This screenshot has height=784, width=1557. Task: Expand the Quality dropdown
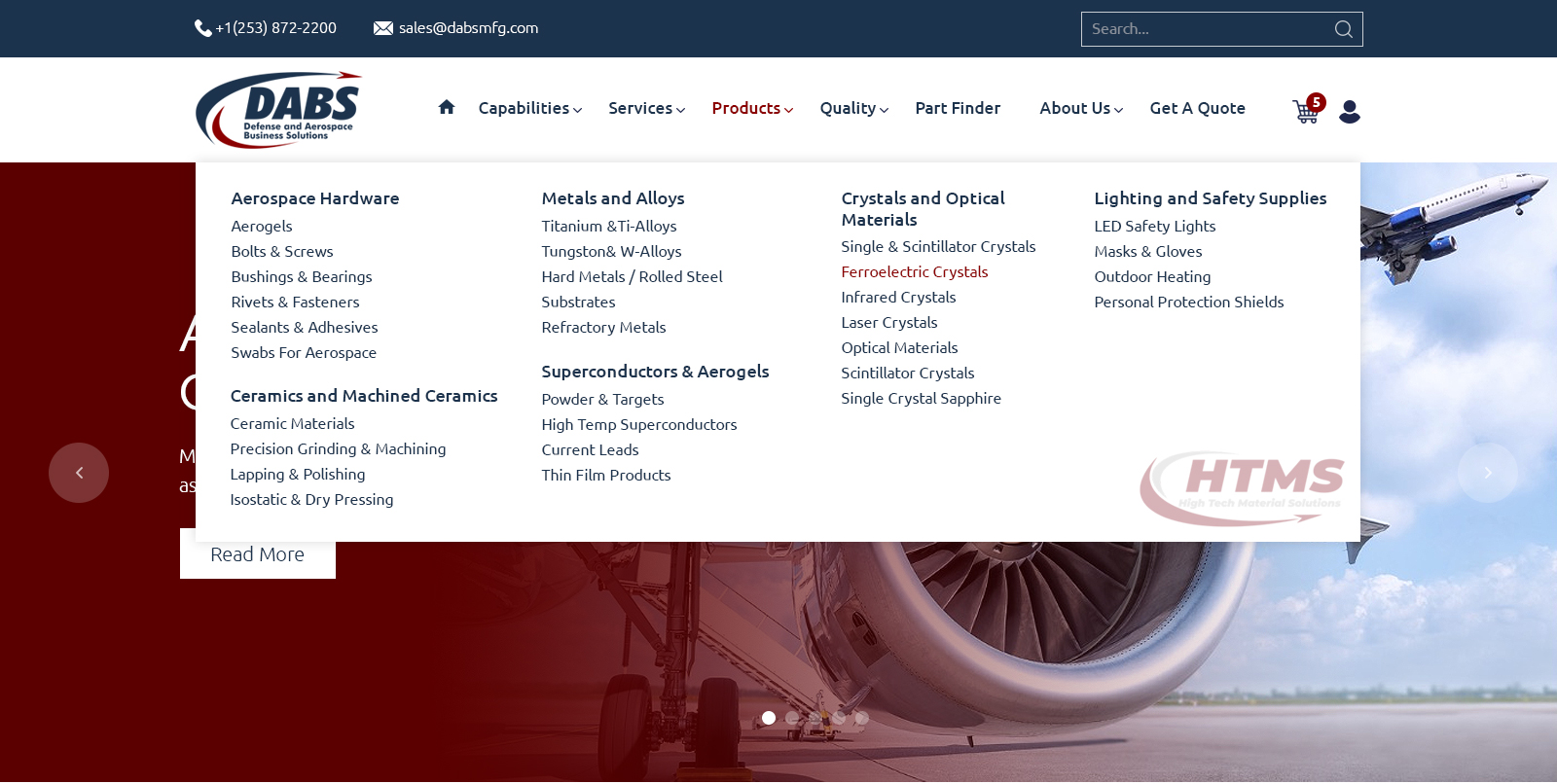coord(854,108)
